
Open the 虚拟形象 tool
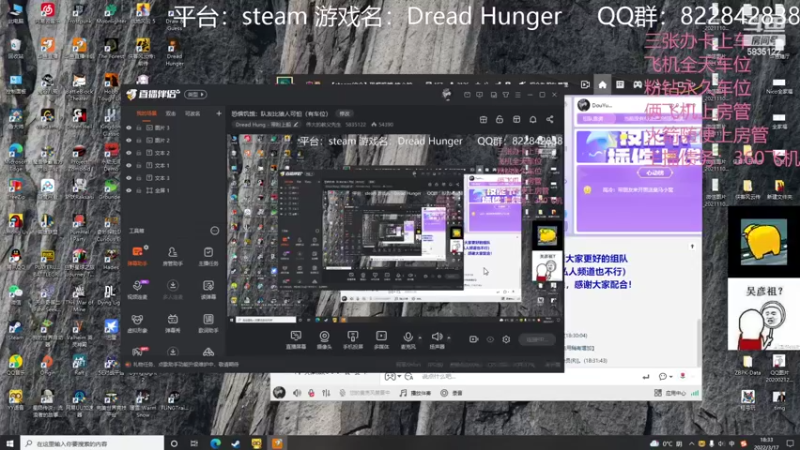tap(137, 323)
